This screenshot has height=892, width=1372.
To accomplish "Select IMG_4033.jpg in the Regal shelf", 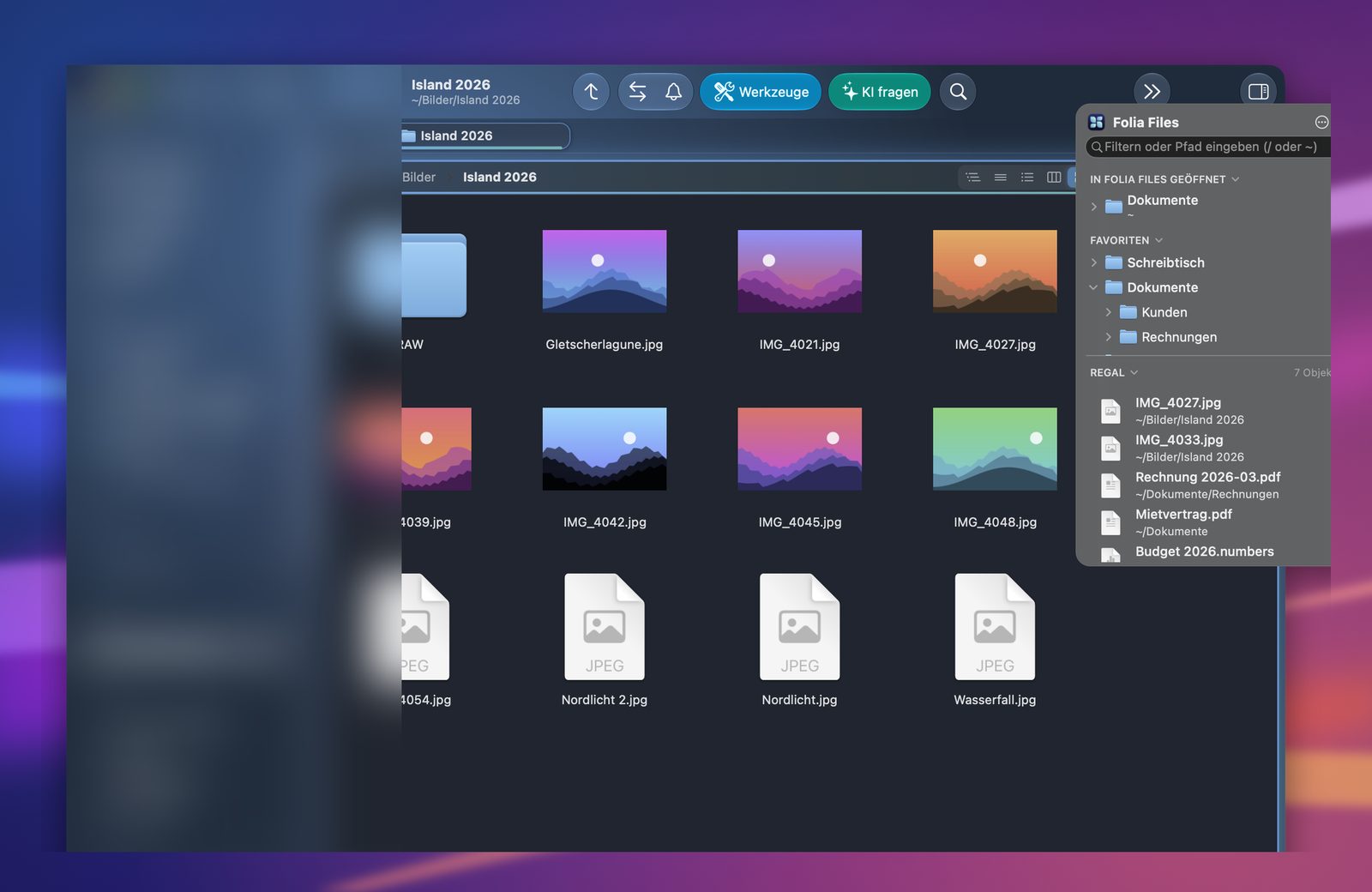I will pos(1209,448).
